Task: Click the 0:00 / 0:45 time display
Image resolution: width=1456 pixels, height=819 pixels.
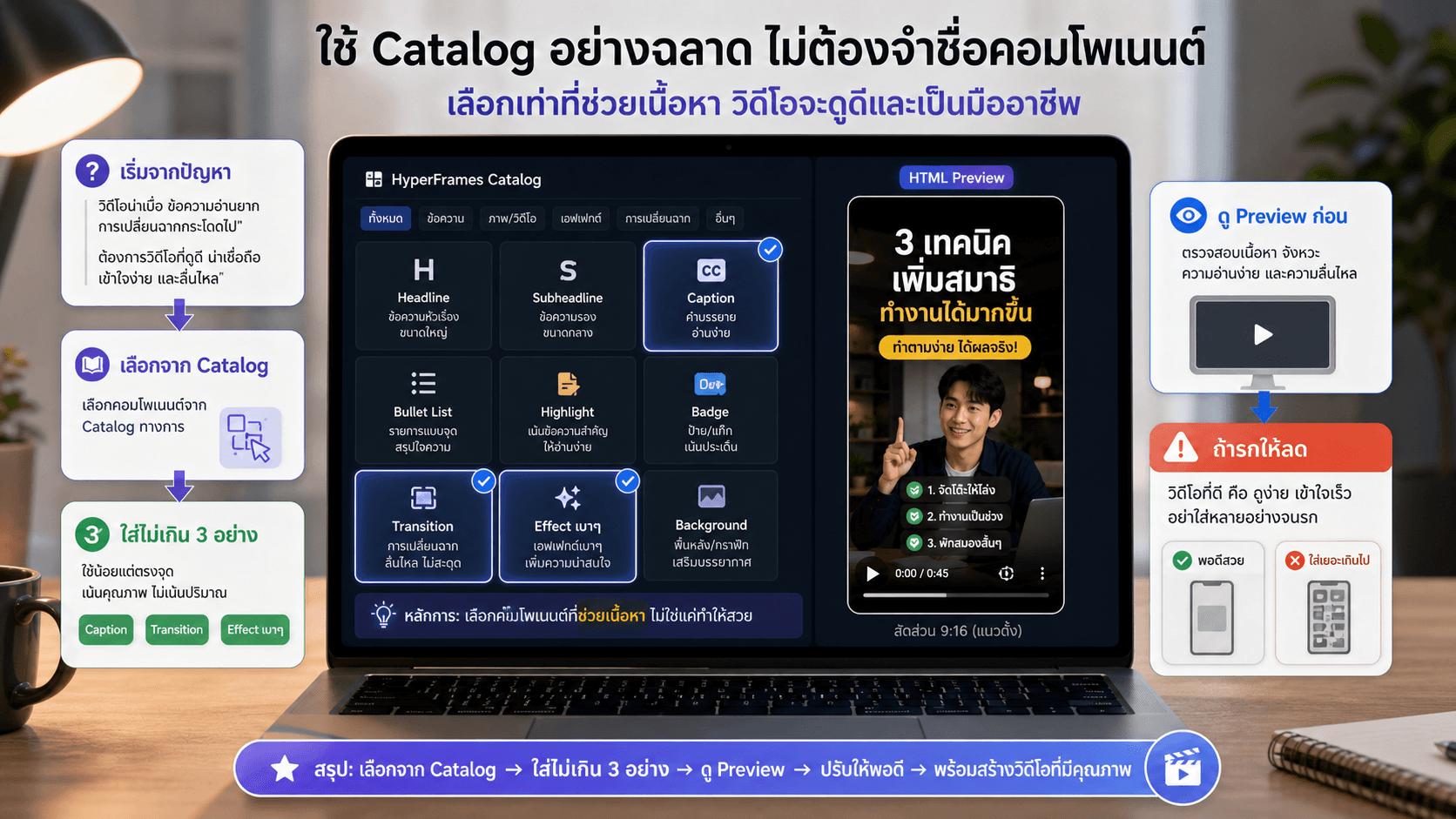Action: pyautogui.click(x=921, y=574)
